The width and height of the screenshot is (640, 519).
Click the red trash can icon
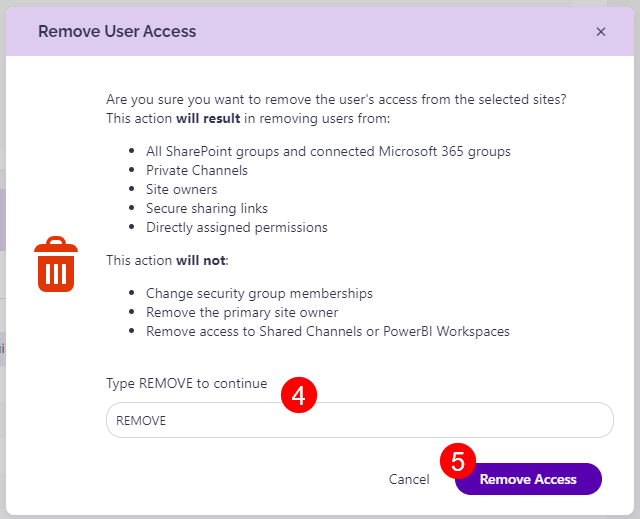tap(56, 265)
